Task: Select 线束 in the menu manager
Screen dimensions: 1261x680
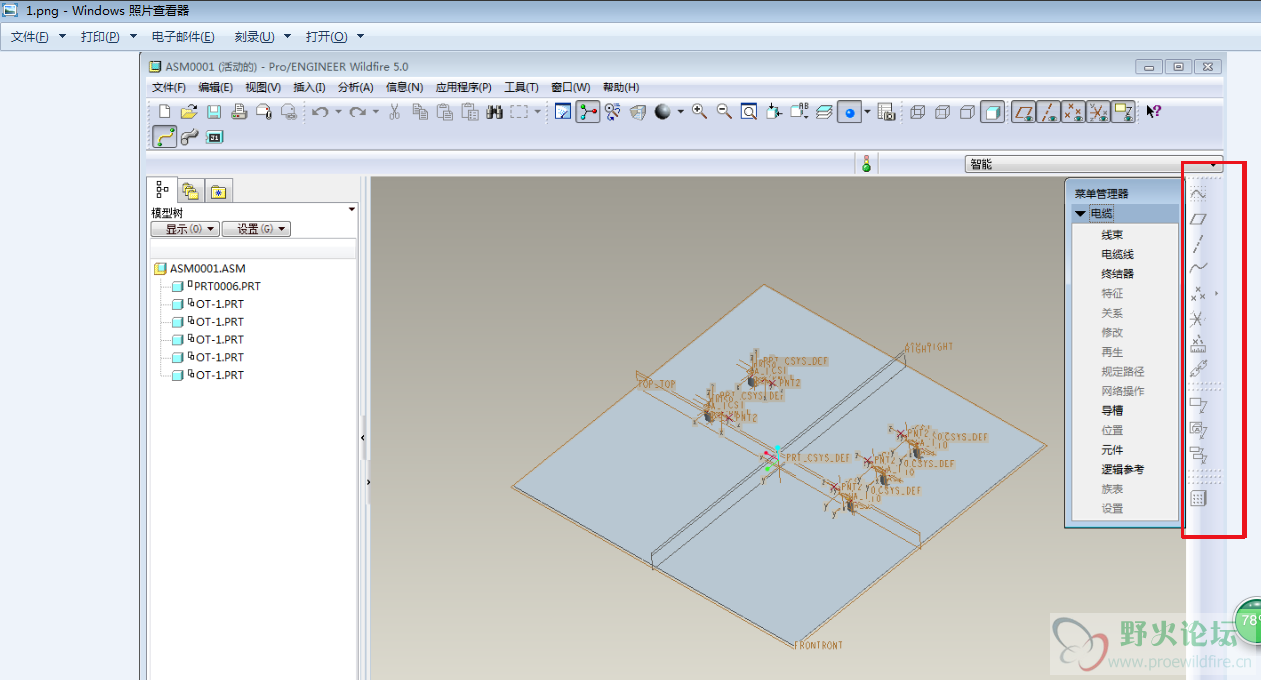Action: tap(1112, 235)
